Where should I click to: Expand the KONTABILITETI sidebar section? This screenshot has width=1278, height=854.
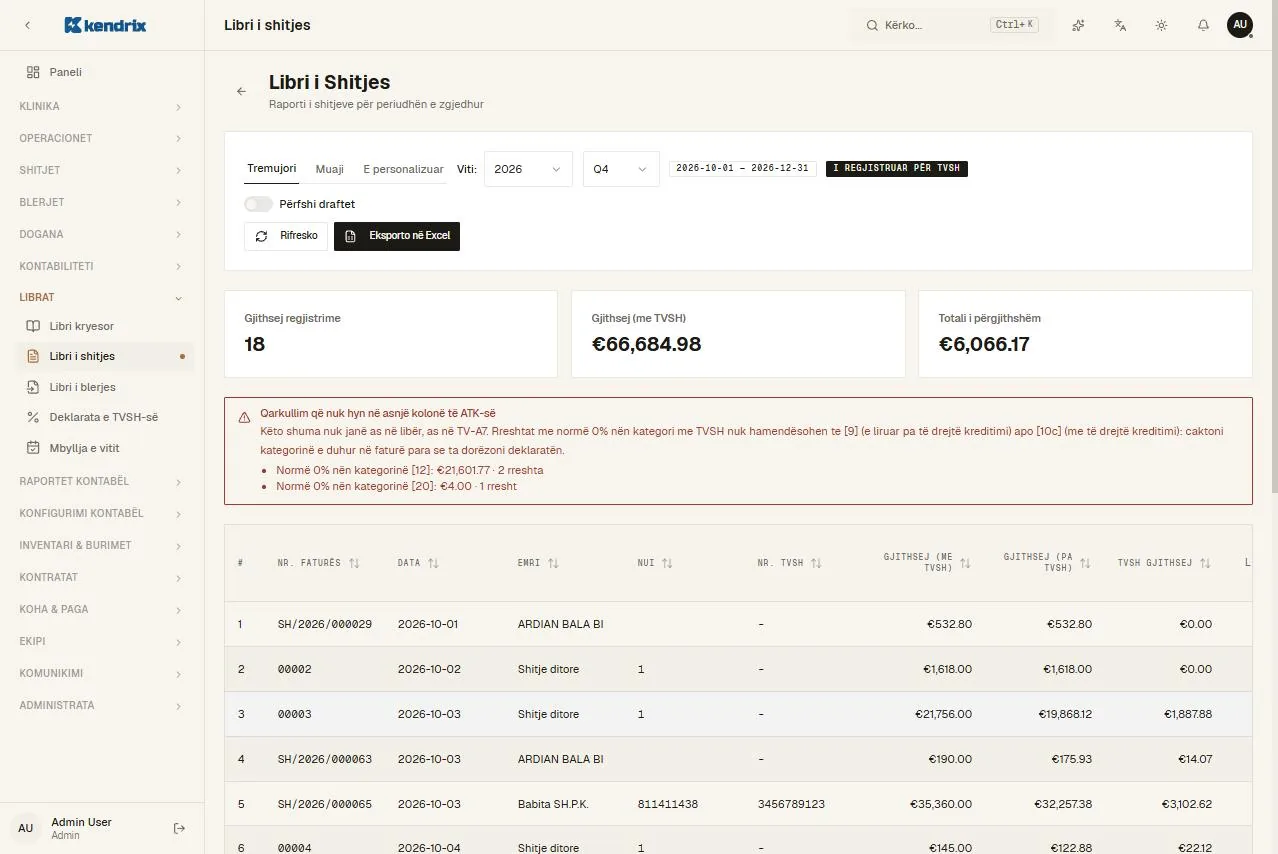102,266
